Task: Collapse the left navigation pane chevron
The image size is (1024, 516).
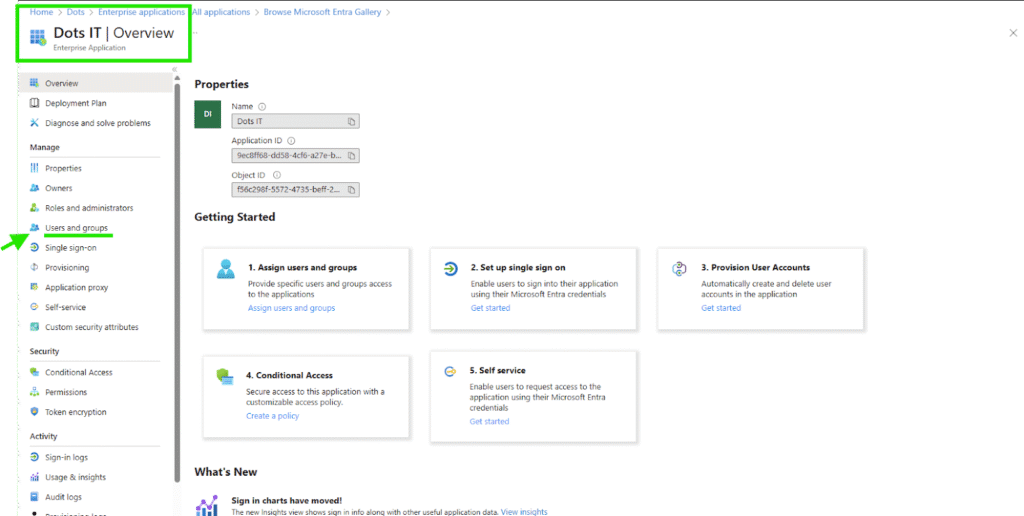Action: (174, 70)
